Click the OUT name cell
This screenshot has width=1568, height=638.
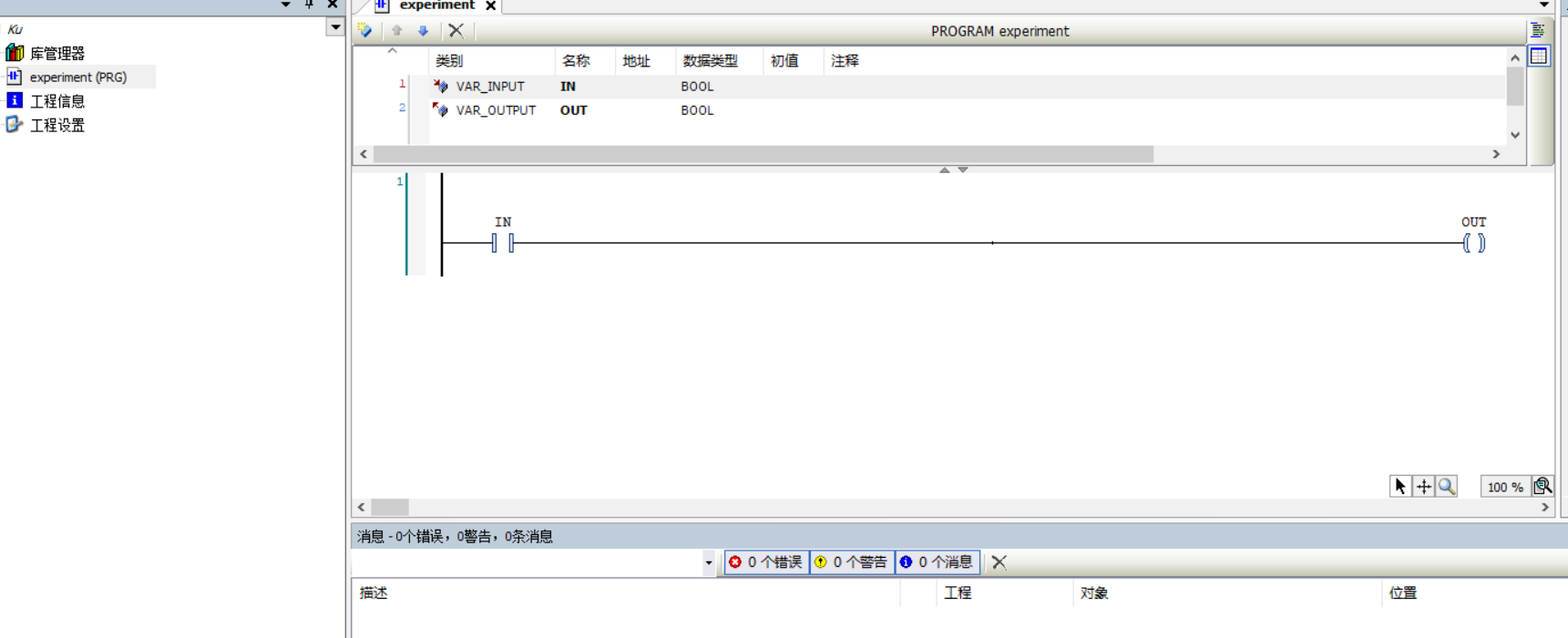[x=574, y=109]
